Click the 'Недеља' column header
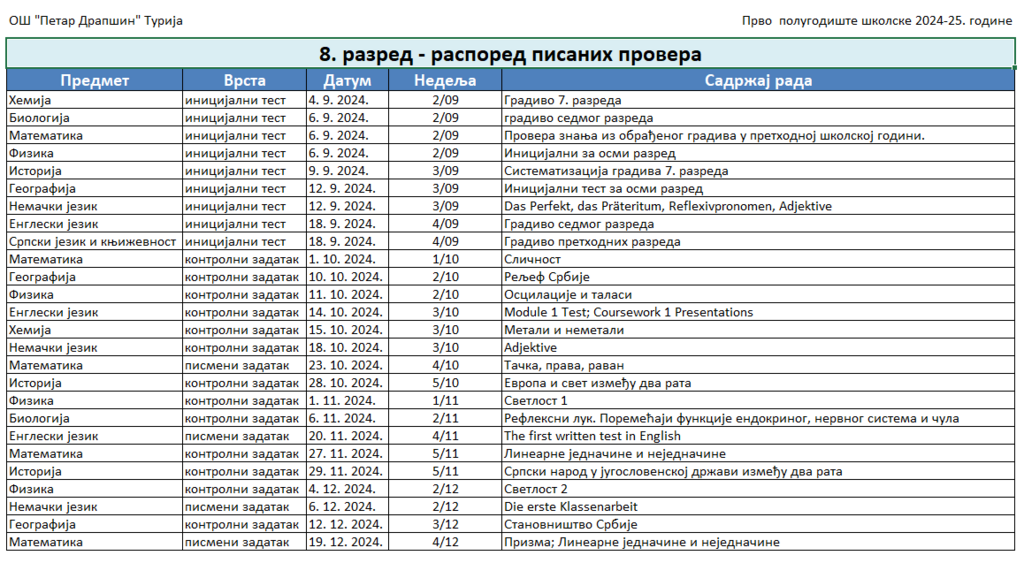Screen dimensions: 1024x563 445,81
